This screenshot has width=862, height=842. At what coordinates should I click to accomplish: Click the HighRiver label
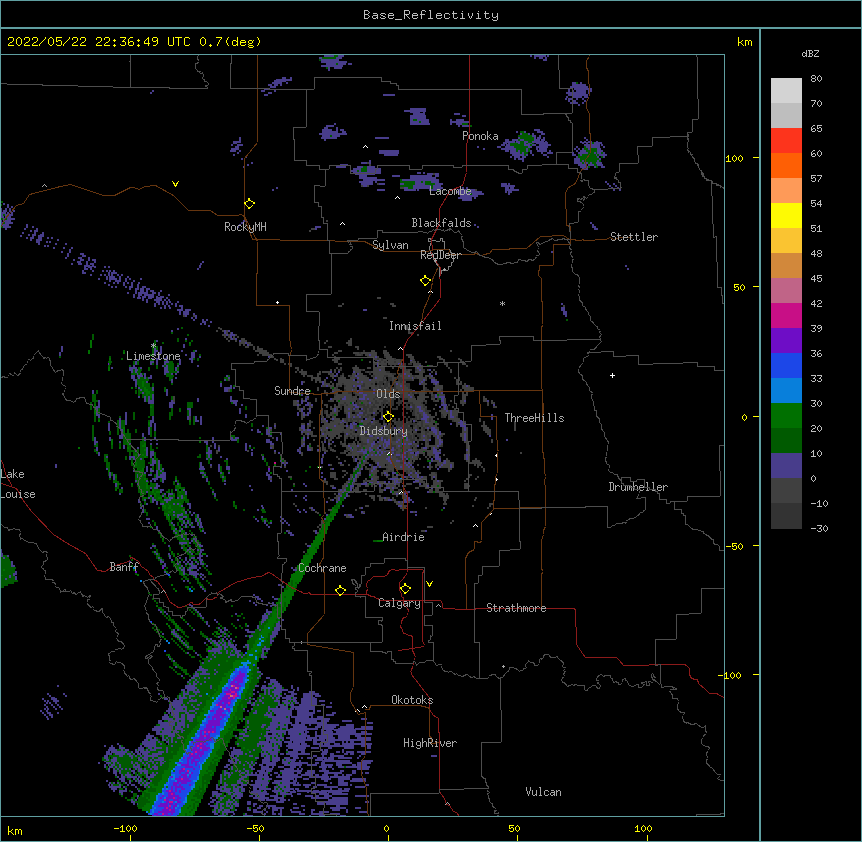point(430,743)
